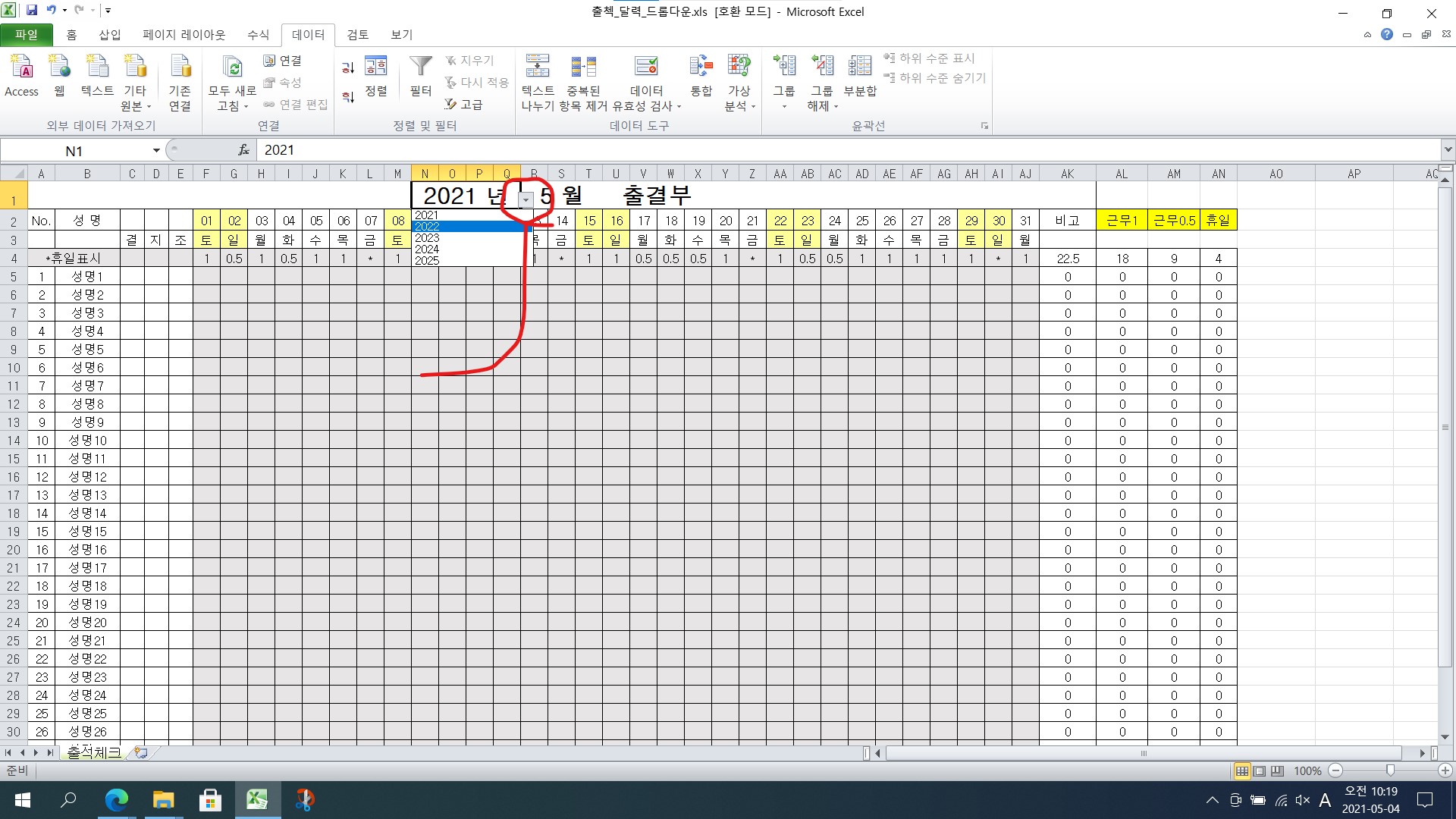The width and height of the screenshot is (1456, 819).
Task: Select column AK header
Action: tap(1067, 174)
